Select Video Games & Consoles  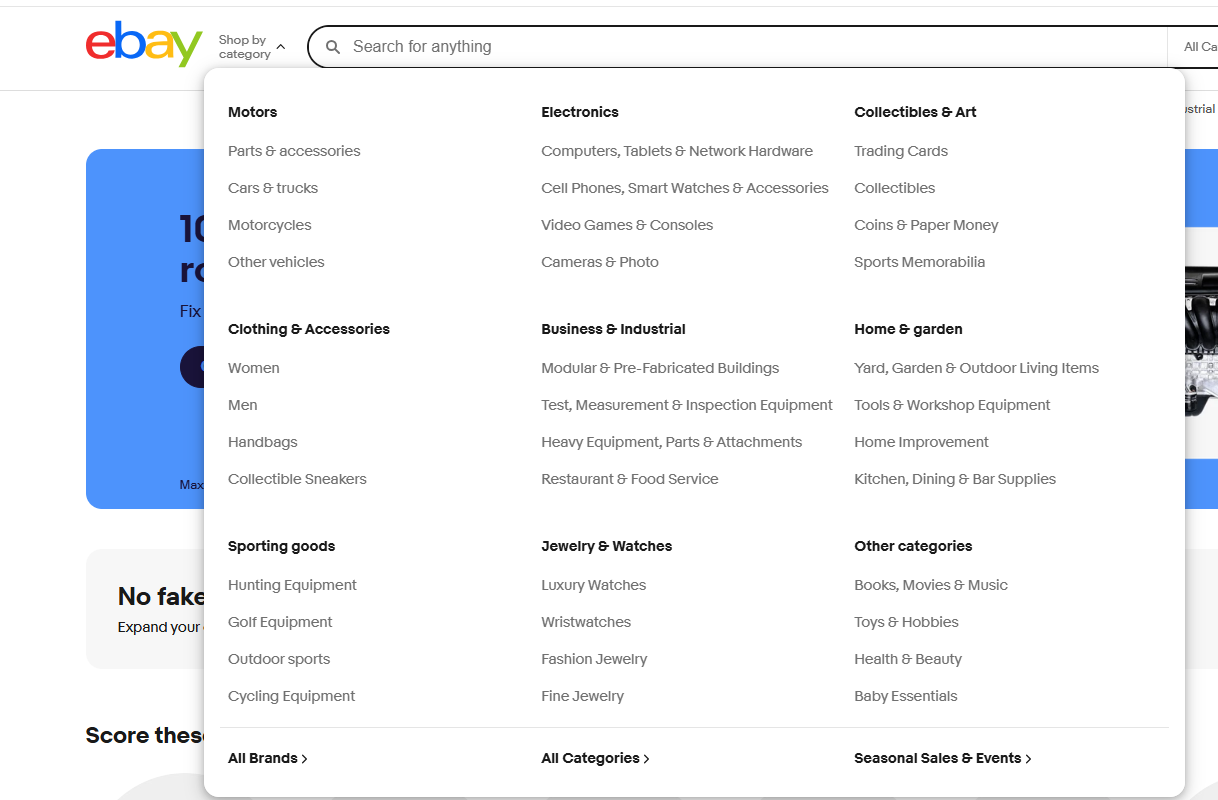pyautogui.click(x=627, y=225)
